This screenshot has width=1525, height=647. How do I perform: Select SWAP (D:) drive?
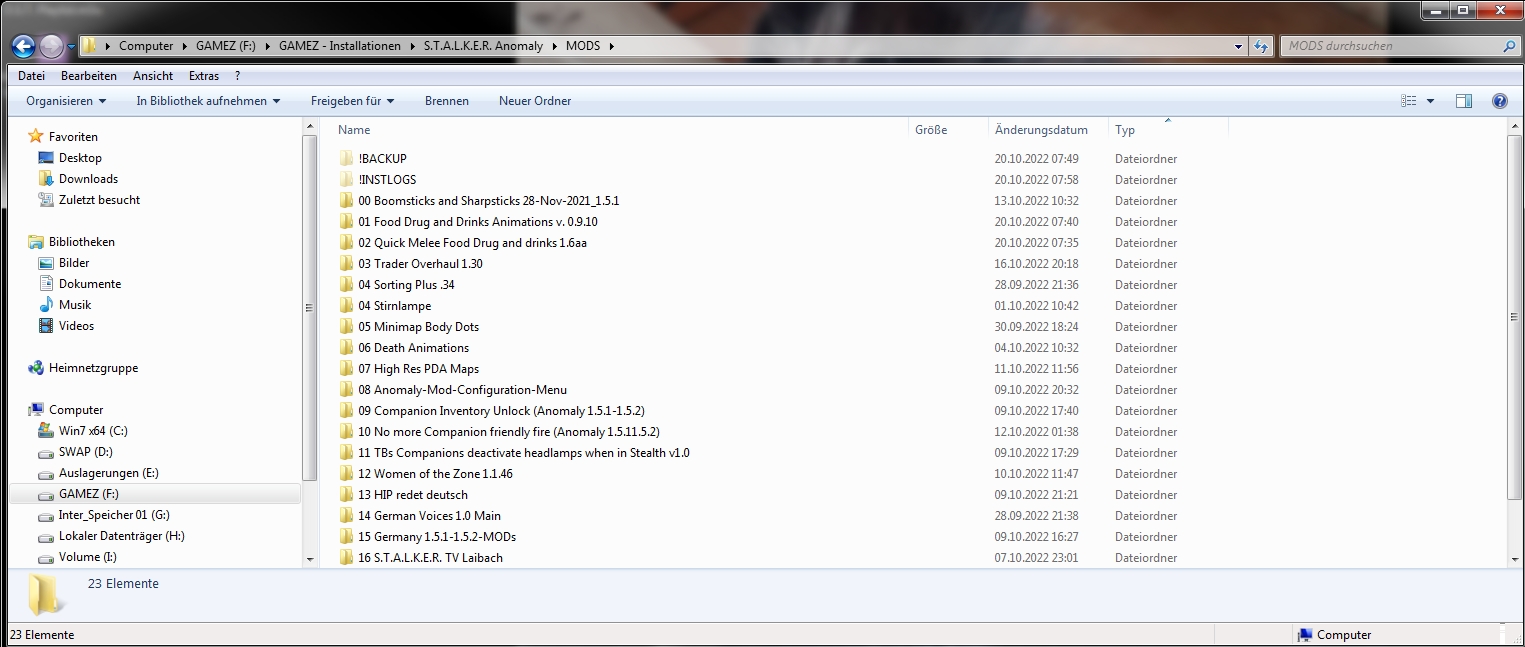(x=86, y=451)
